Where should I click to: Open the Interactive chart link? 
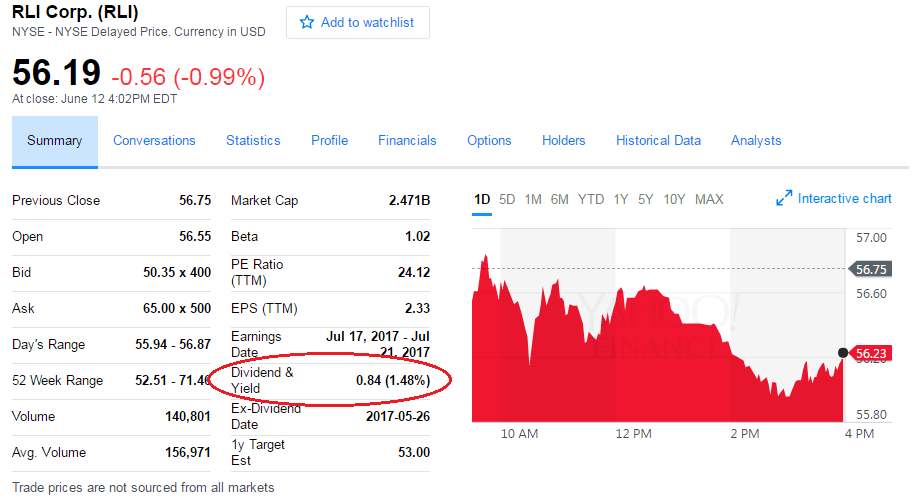(844, 199)
